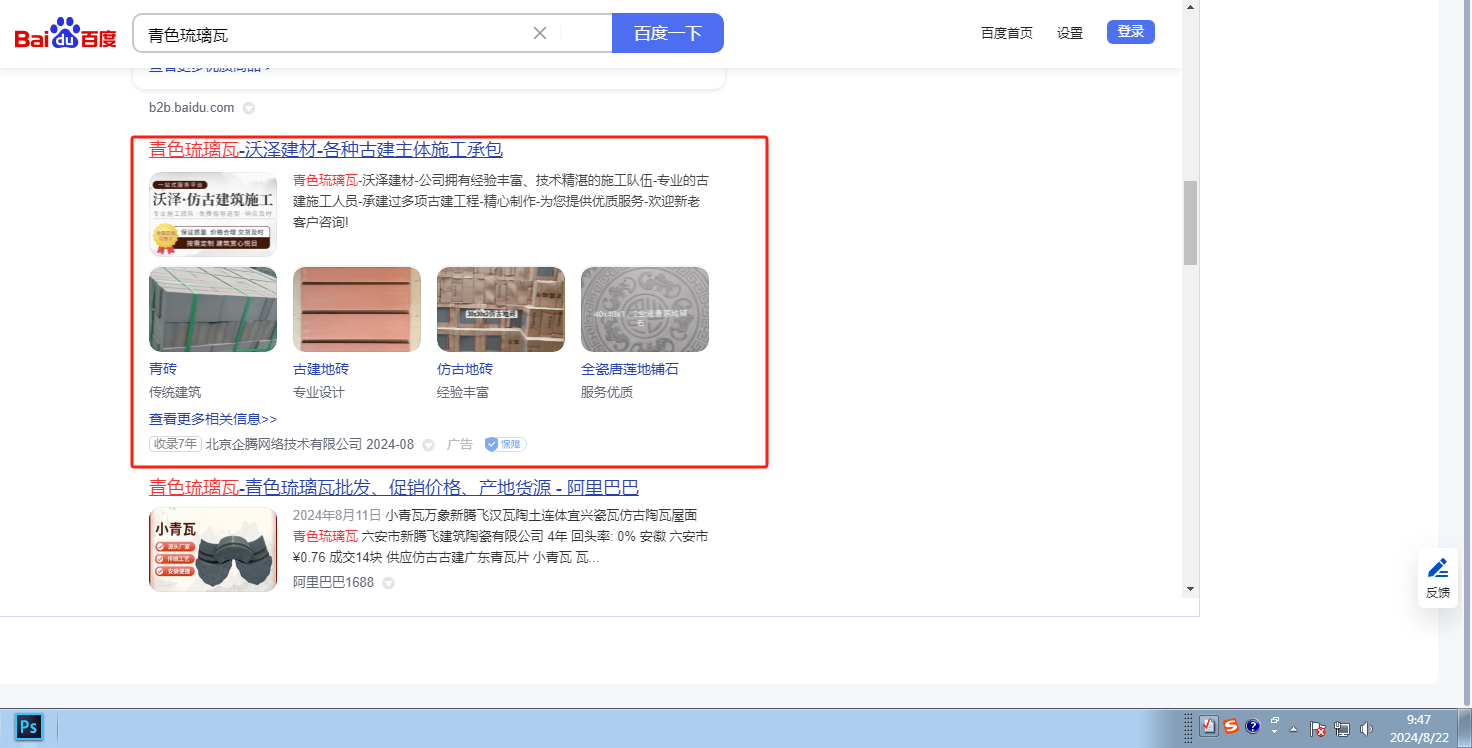Open the 全瓷唐莲地铺石 product image
The width and height of the screenshot is (1472, 748).
click(645, 309)
